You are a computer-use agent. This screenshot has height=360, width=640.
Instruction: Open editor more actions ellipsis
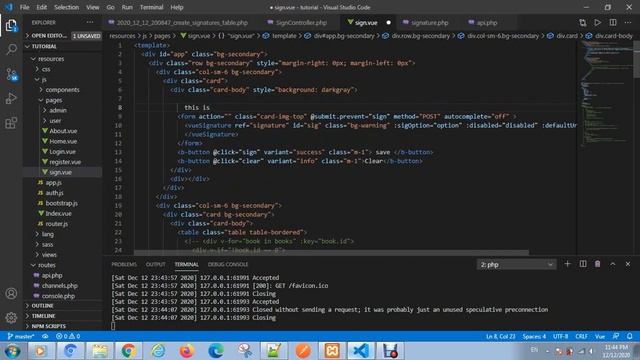pos(628,22)
